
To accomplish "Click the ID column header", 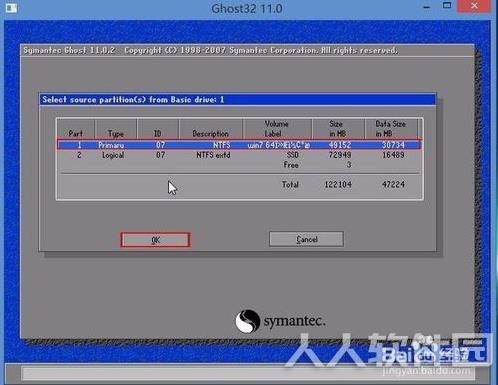I will [157, 134].
